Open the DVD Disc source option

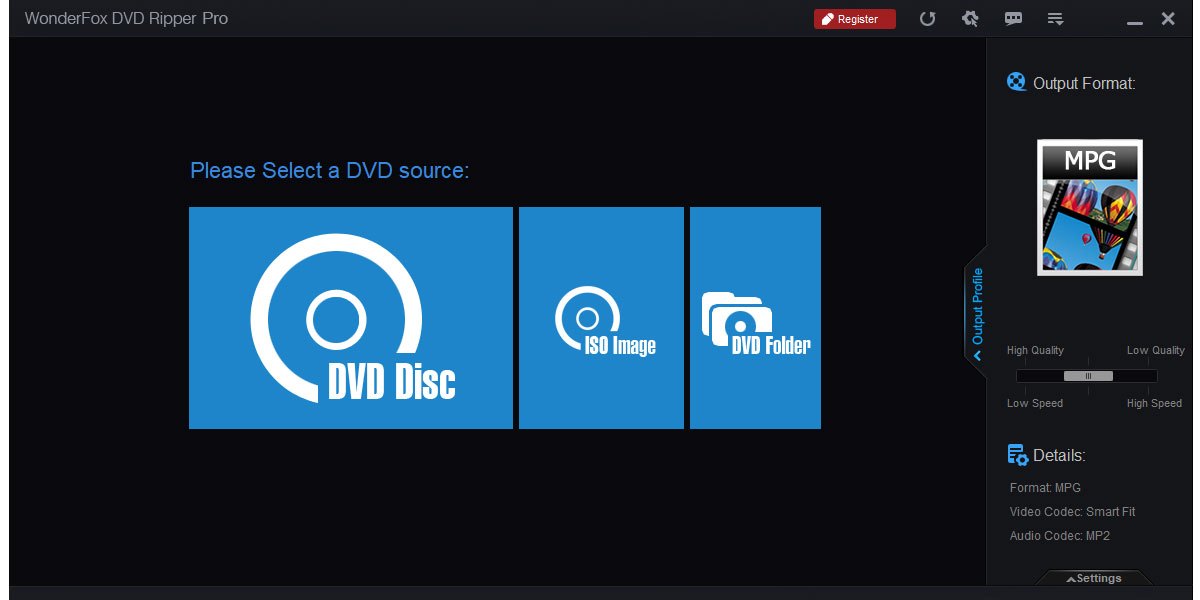coord(350,317)
